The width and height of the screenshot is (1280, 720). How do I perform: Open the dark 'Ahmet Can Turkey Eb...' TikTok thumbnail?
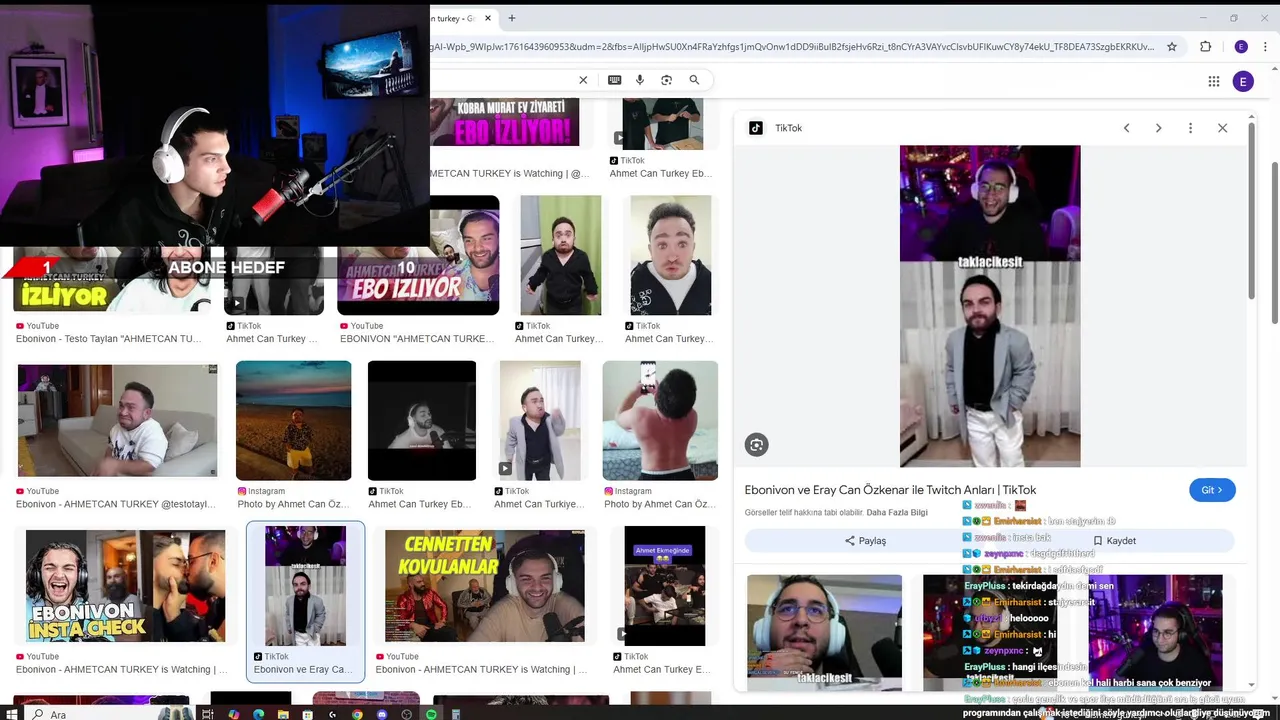tap(422, 421)
